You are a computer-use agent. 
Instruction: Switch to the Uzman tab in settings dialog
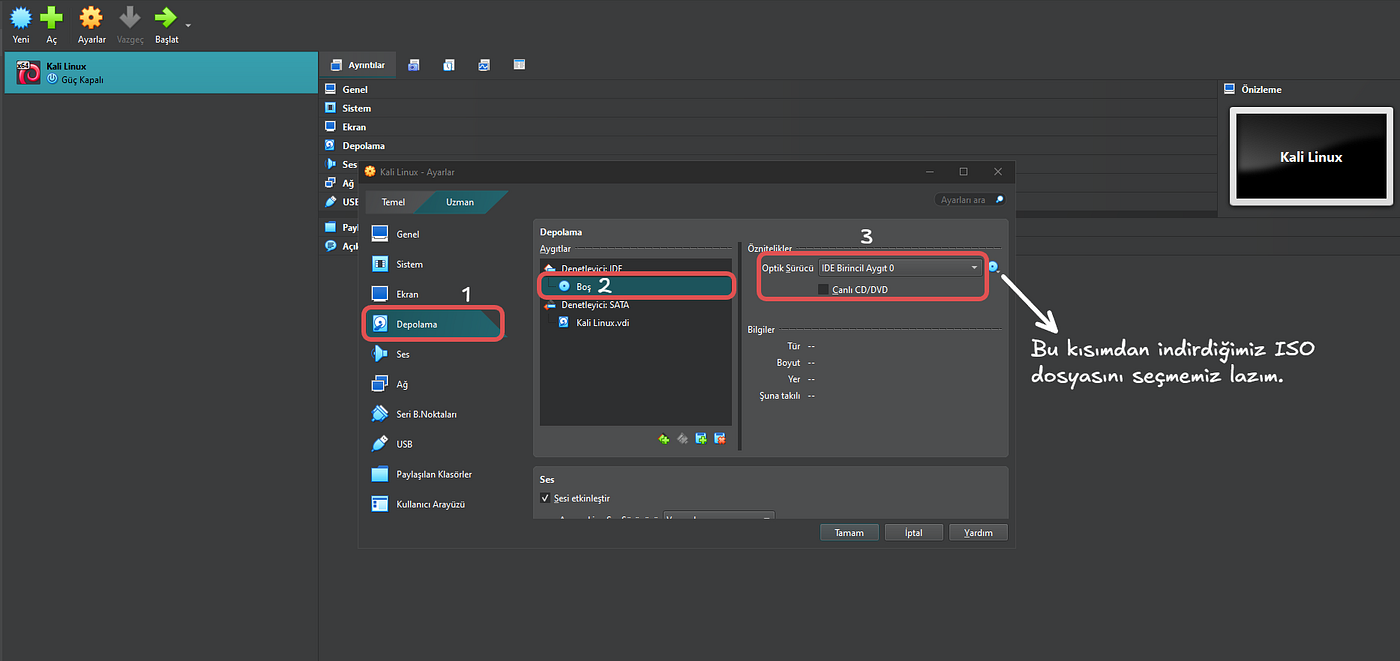[460, 202]
